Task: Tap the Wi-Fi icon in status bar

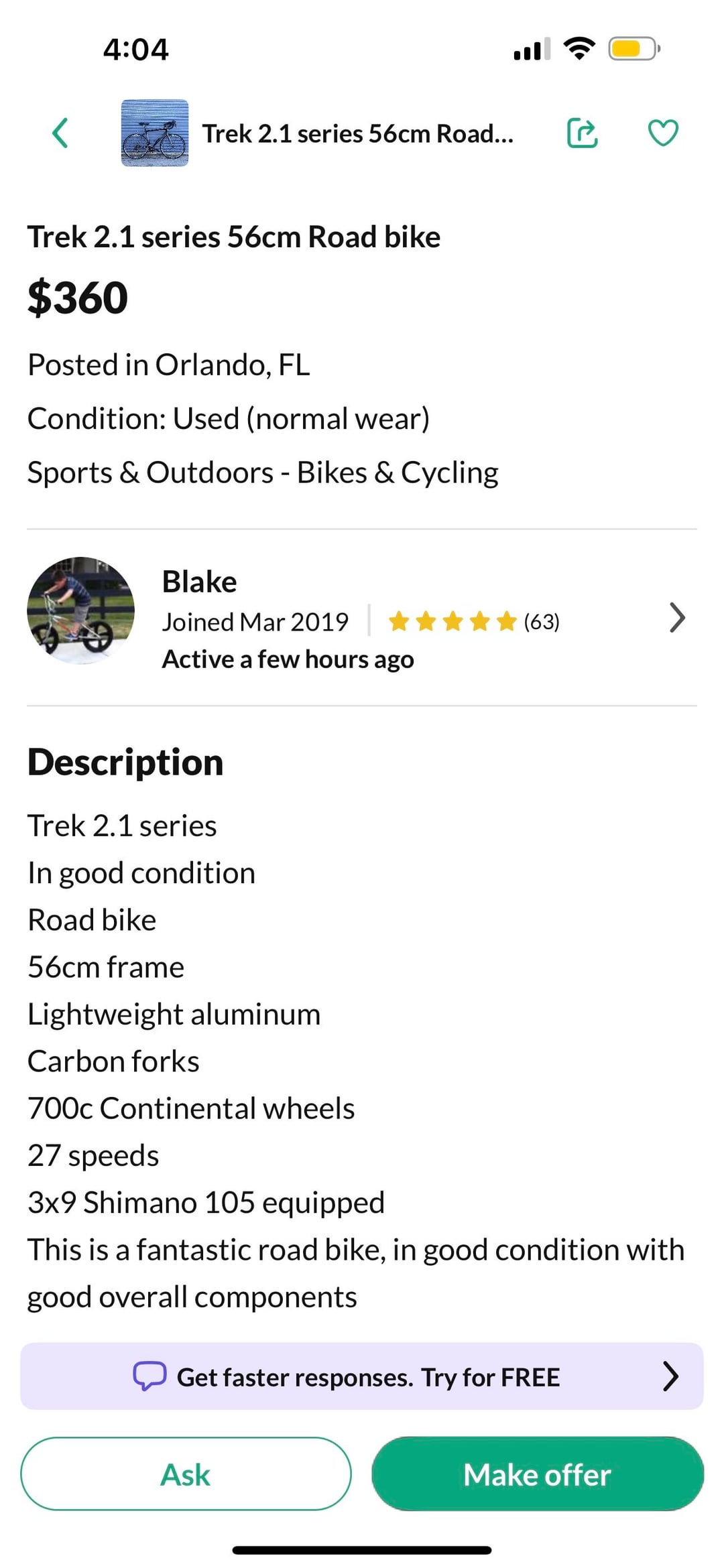Action: click(x=580, y=48)
